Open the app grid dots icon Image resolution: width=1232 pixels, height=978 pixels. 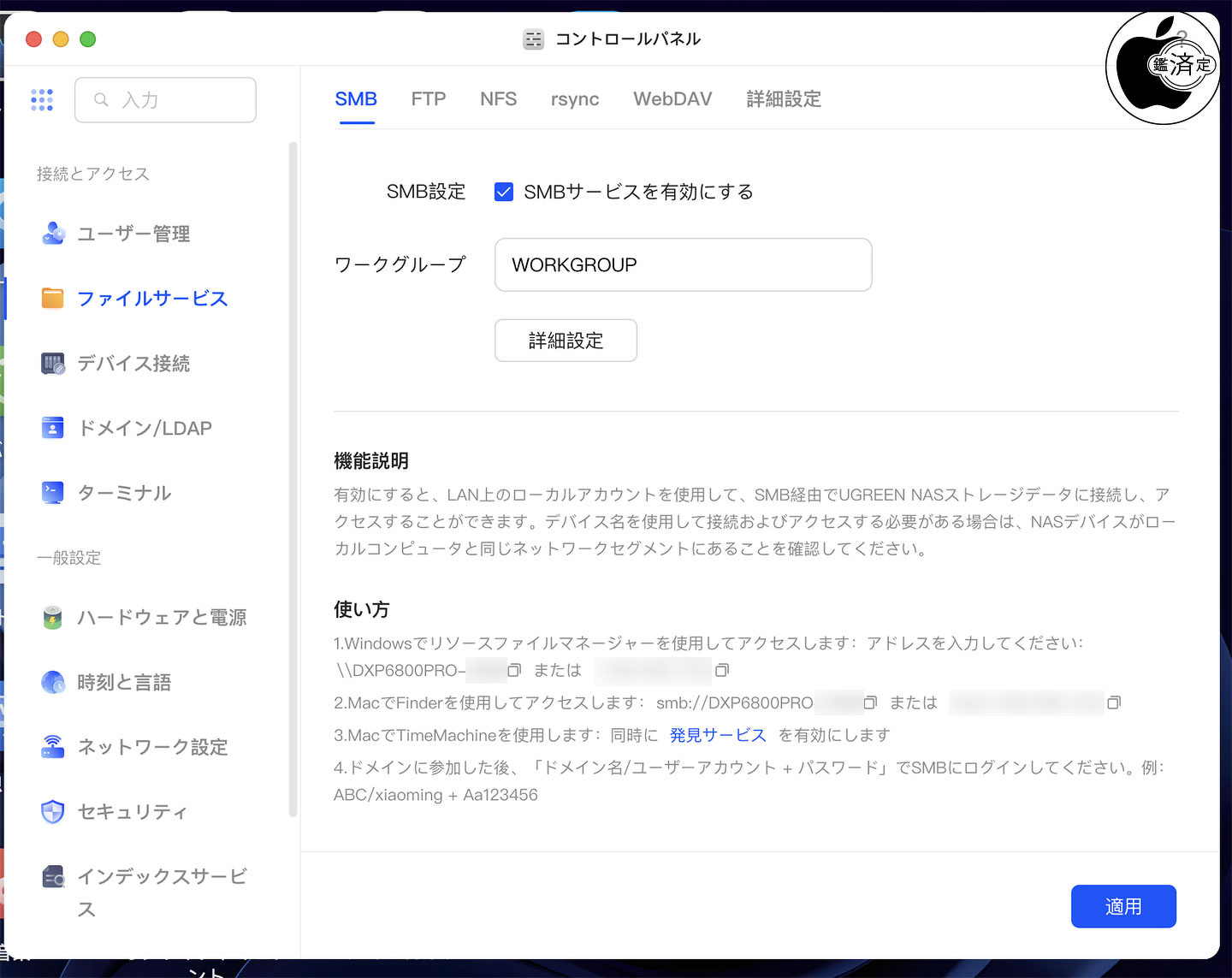click(42, 100)
